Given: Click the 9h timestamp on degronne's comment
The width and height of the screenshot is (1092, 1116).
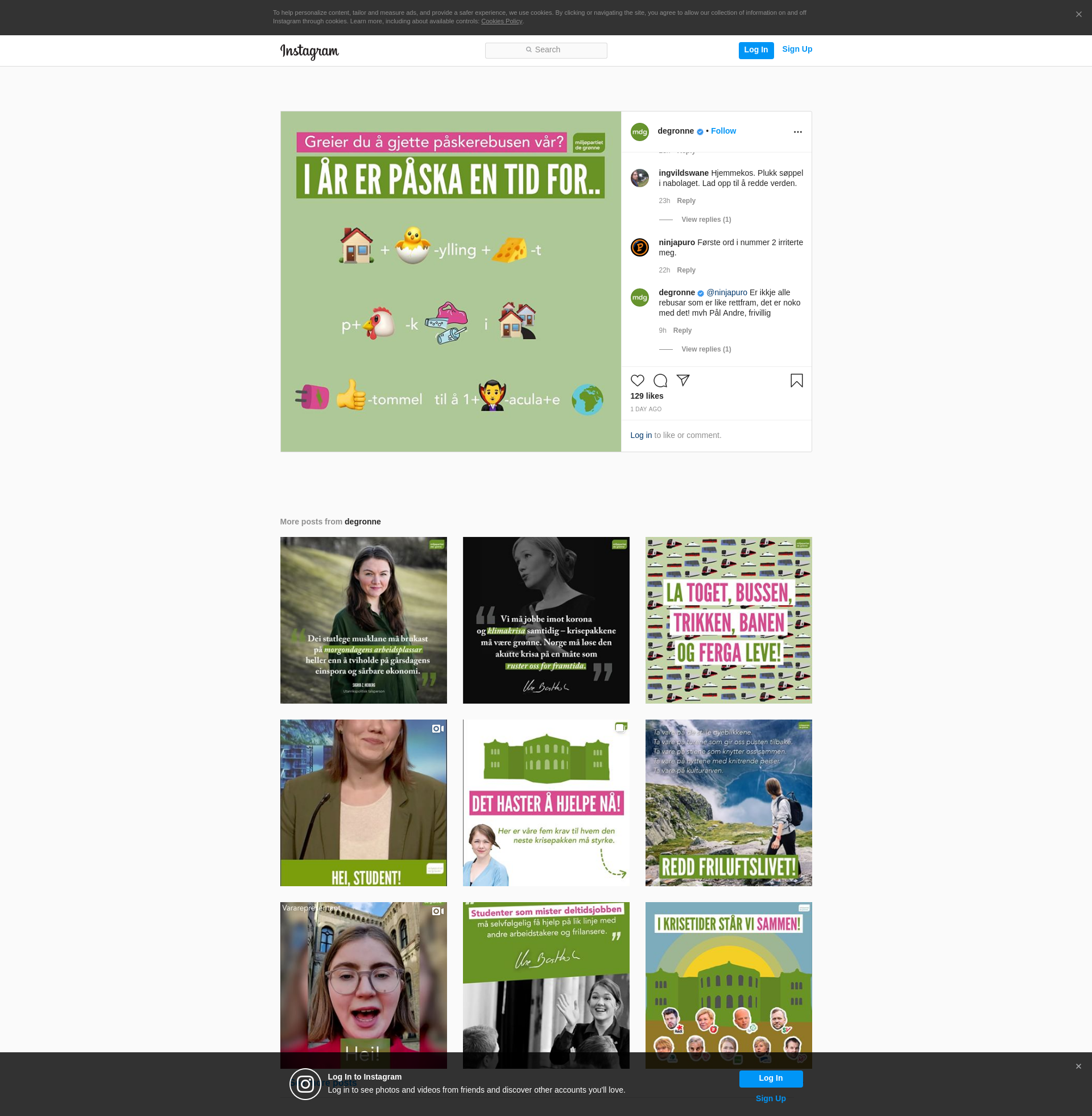Looking at the screenshot, I should point(663,330).
